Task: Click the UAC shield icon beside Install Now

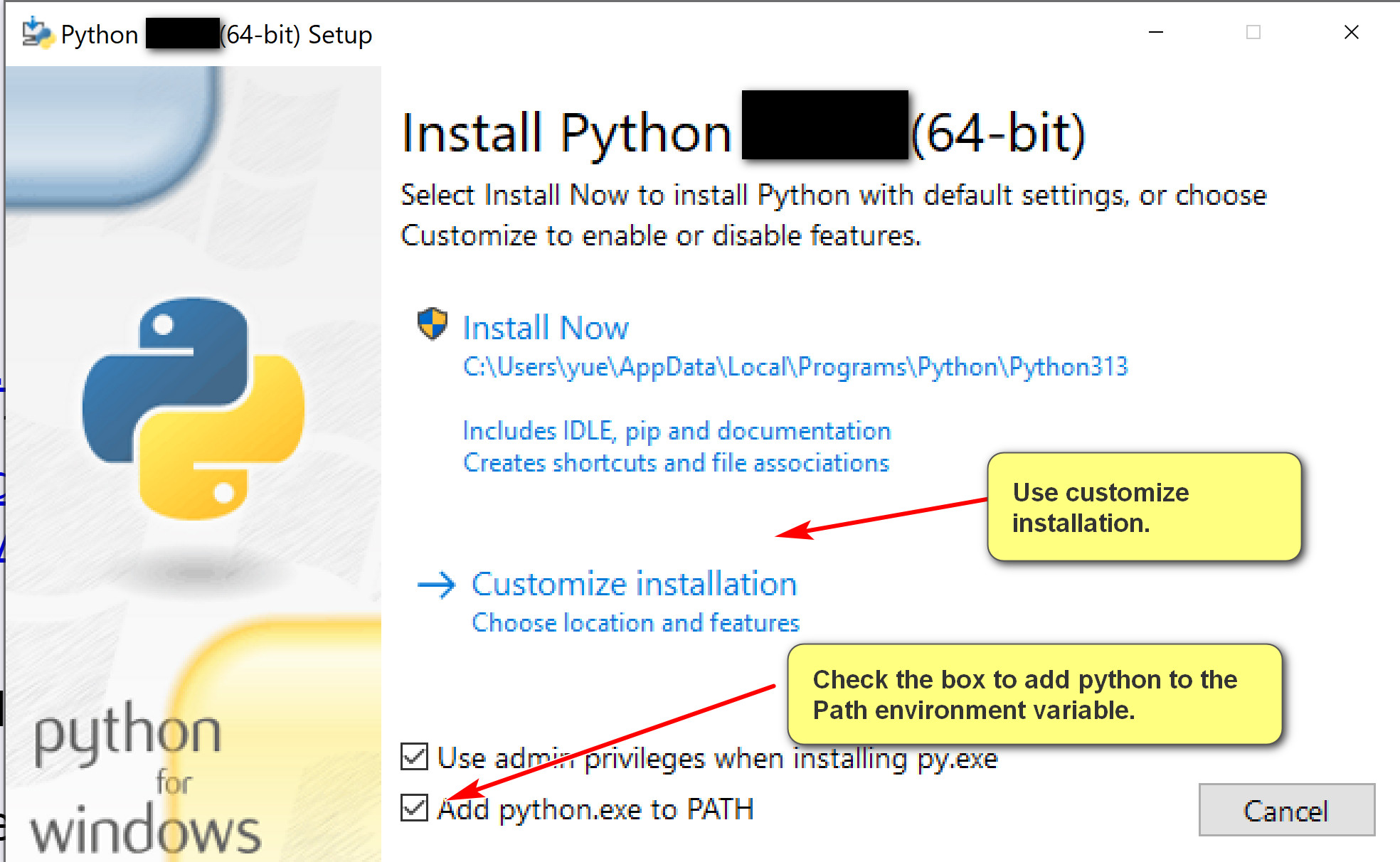Action: point(432,324)
